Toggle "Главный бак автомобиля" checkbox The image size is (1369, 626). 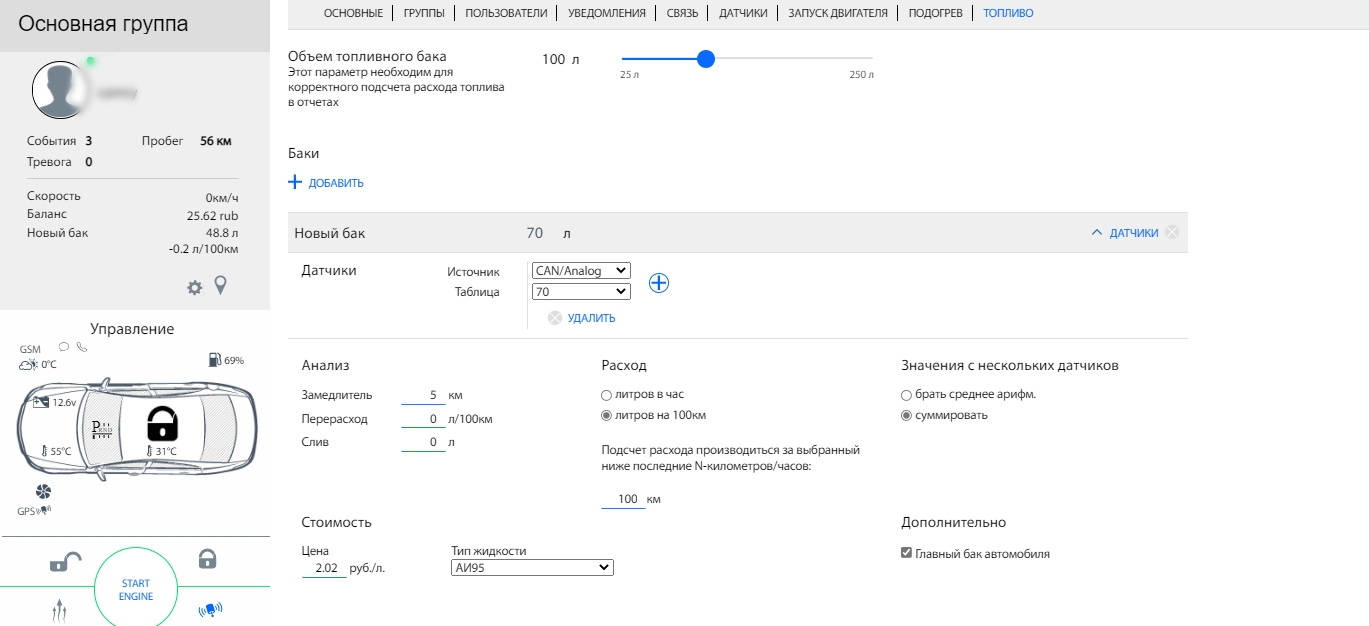tap(906, 553)
